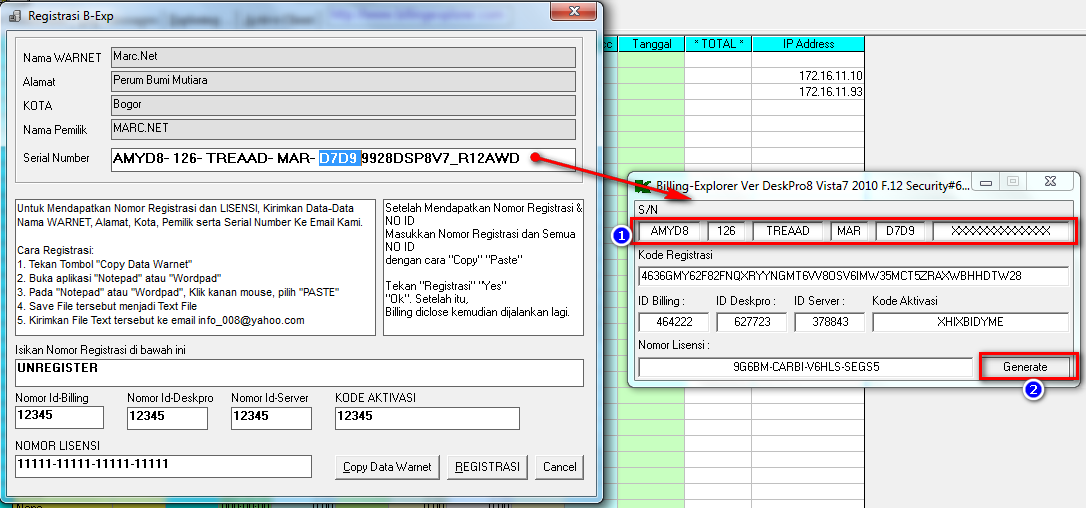This screenshot has width=1086, height=508.
Task: Minimize the Billing-Explorer keygen window
Action: [987, 182]
